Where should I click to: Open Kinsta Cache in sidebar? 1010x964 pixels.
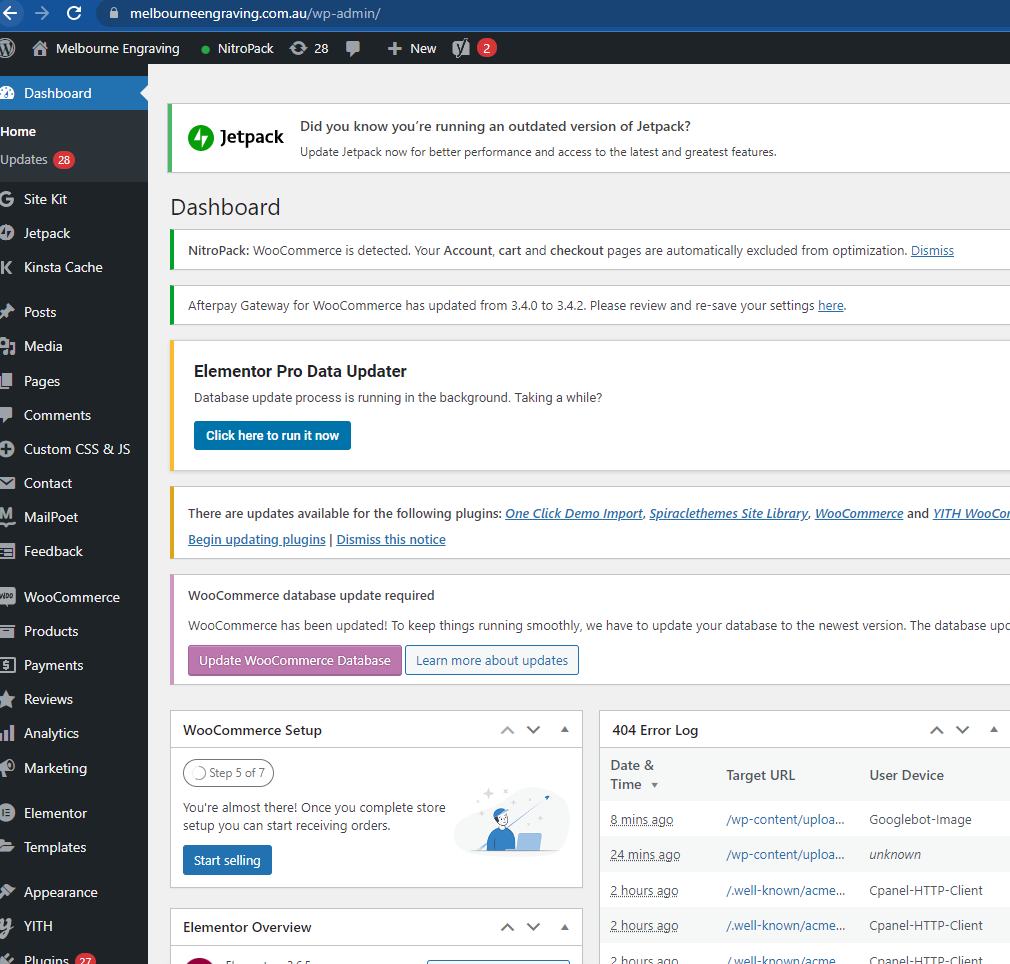tap(62, 267)
